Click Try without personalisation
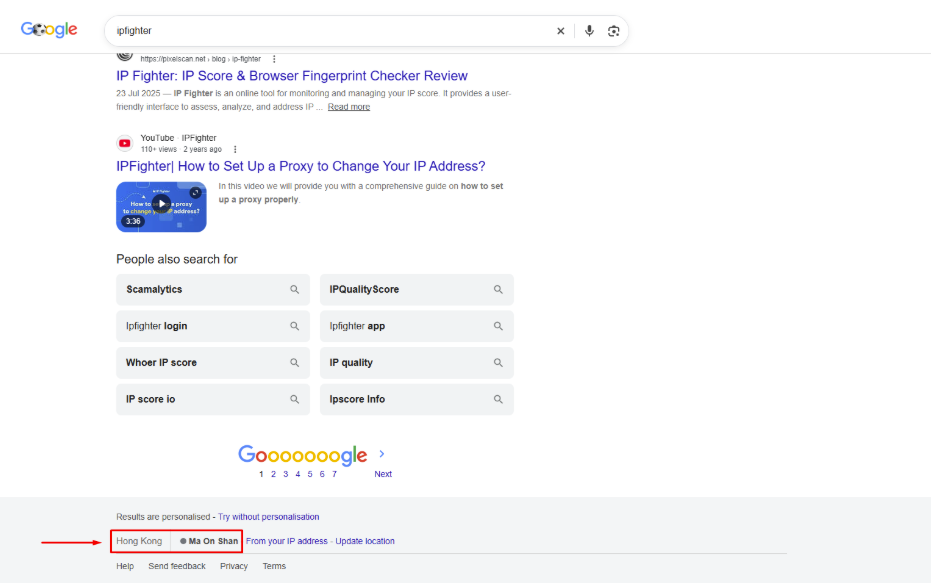This screenshot has width=931, height=583. (268, 517)
